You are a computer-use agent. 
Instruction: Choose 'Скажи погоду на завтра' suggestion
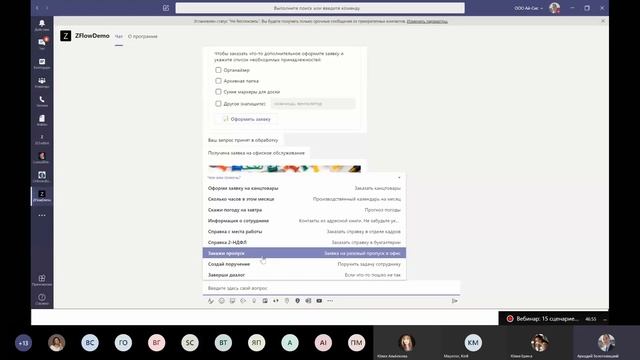(304, 210)
